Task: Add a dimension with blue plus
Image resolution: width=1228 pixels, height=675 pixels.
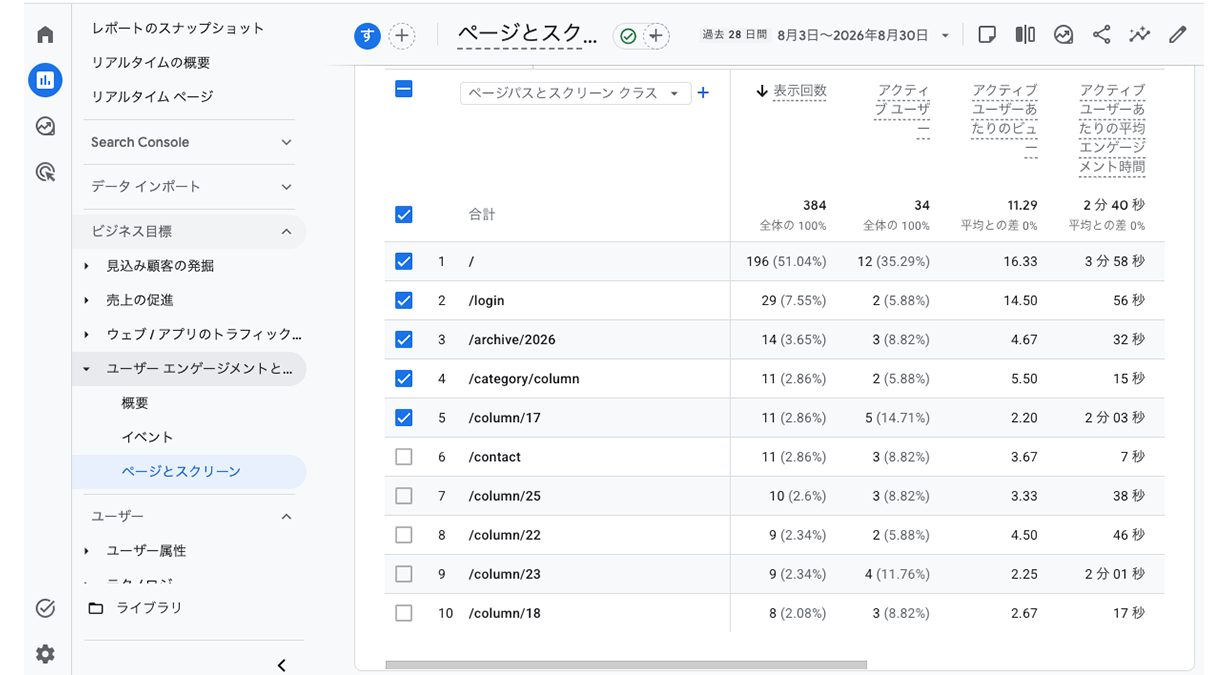Action: click(703, 93)
